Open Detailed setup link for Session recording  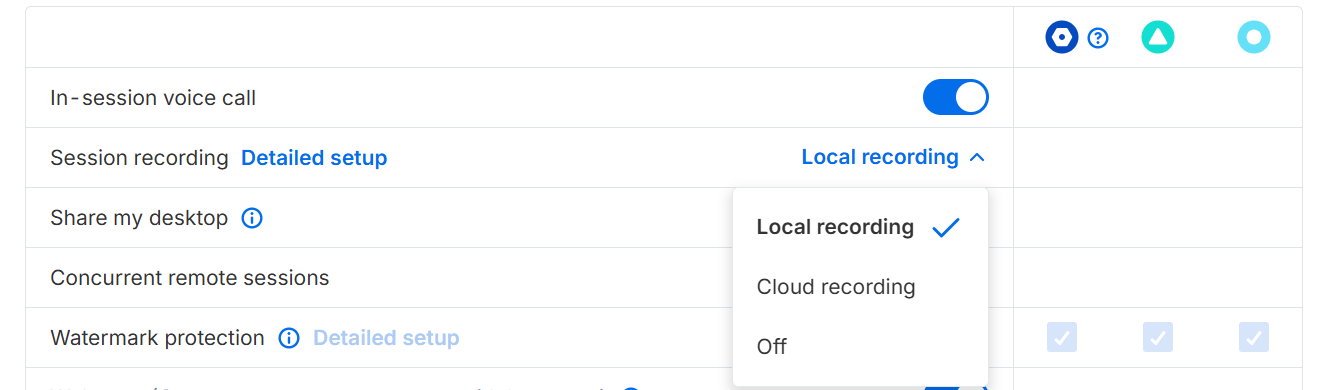(x=314, y=158)
